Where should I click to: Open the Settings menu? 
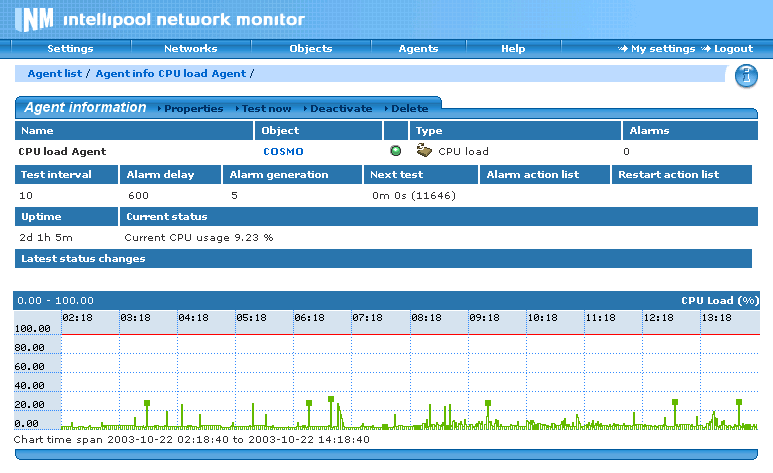pos(70,48)
